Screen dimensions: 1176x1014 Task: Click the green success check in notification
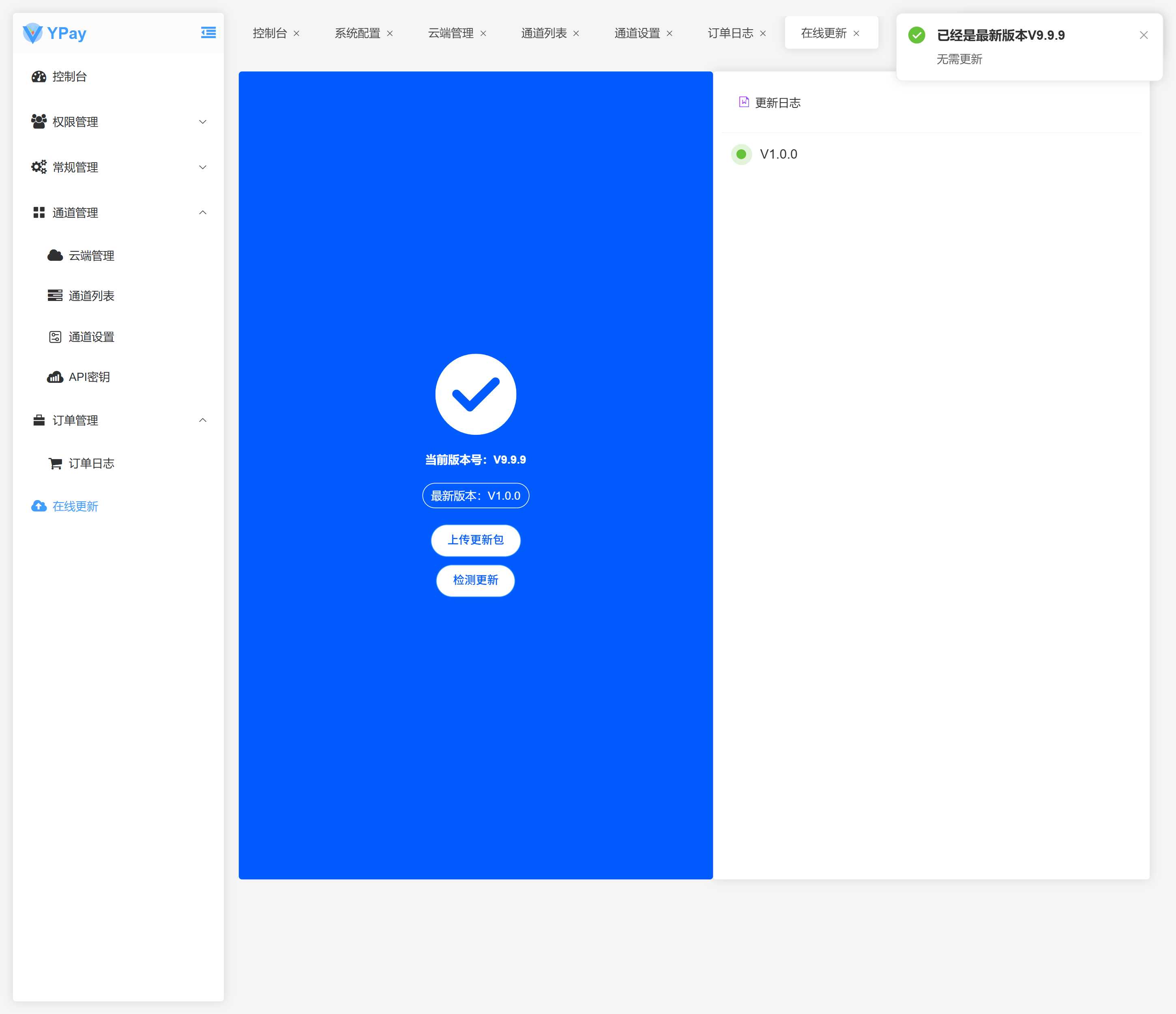click(x=916, y=35)
